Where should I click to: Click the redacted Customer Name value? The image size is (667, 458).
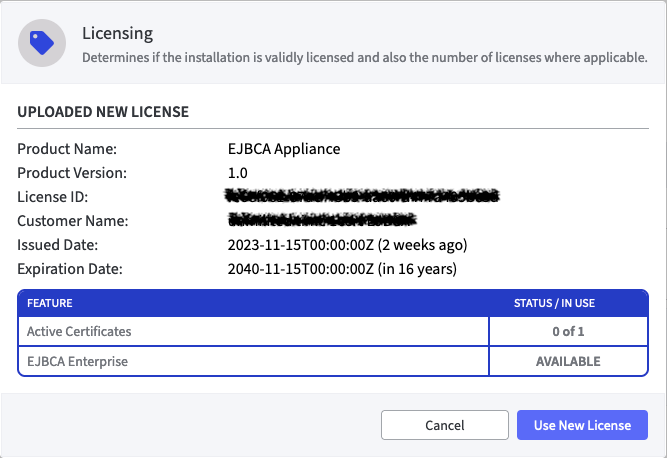coord(322,220)
